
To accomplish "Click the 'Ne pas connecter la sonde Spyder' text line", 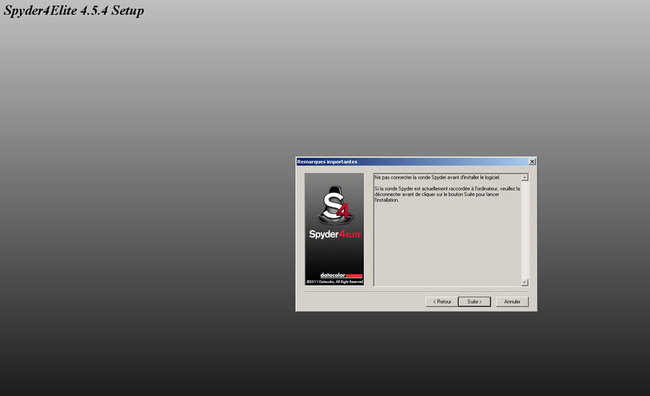I will tap(437, 177).
